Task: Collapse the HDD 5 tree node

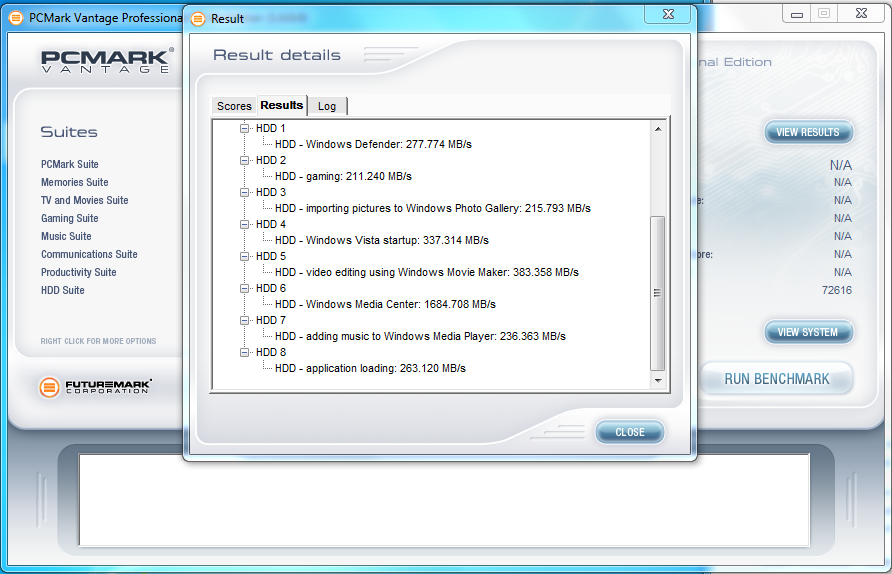Action: point(245,257)
